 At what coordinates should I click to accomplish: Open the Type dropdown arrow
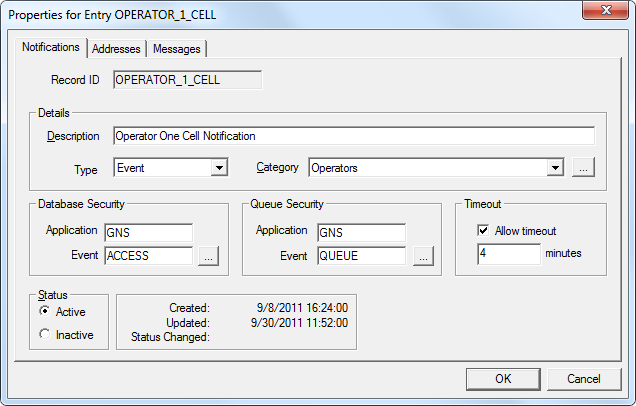pos(219,168)
